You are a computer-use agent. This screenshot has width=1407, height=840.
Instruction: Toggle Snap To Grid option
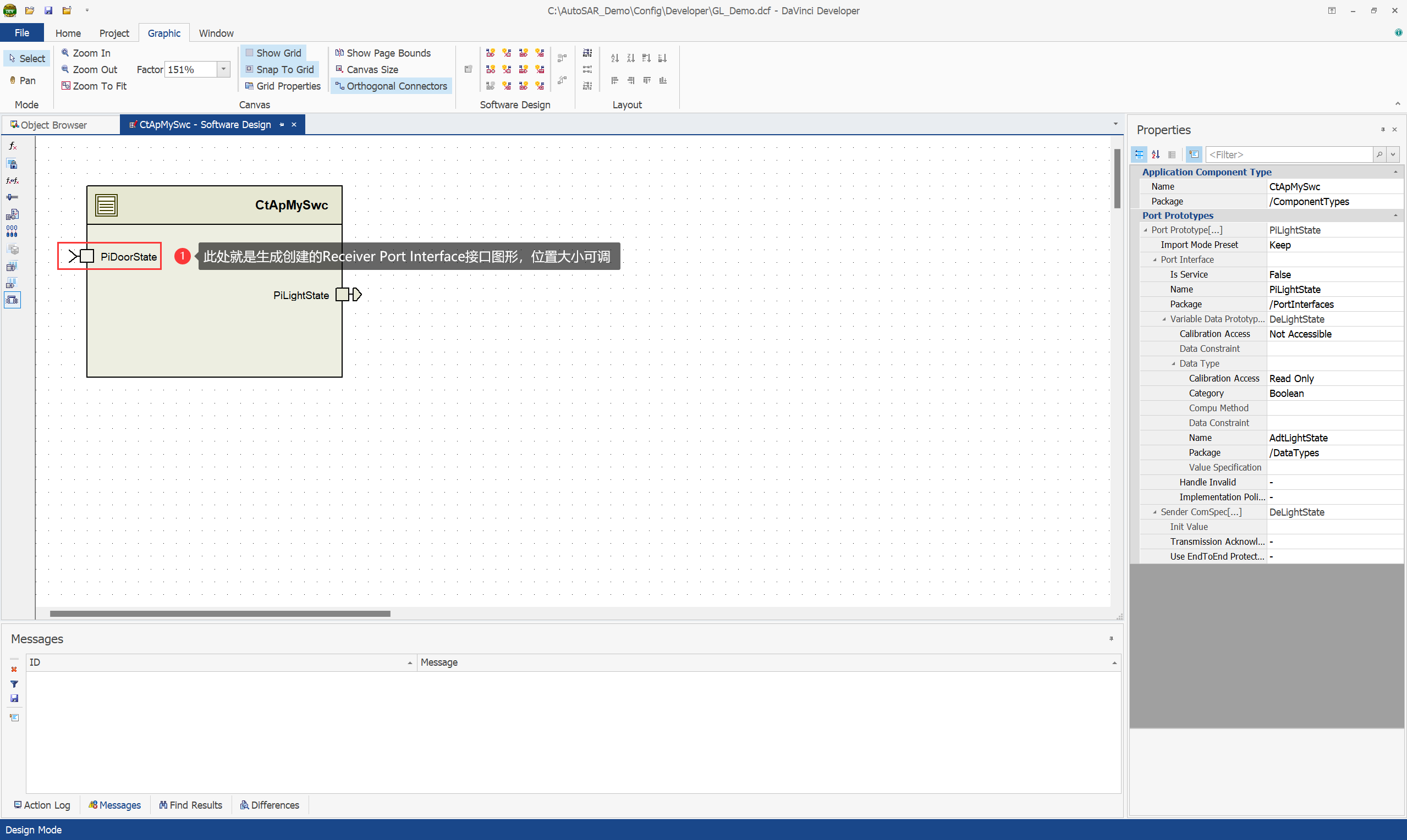pyautogui.click(x=280, y=69)
